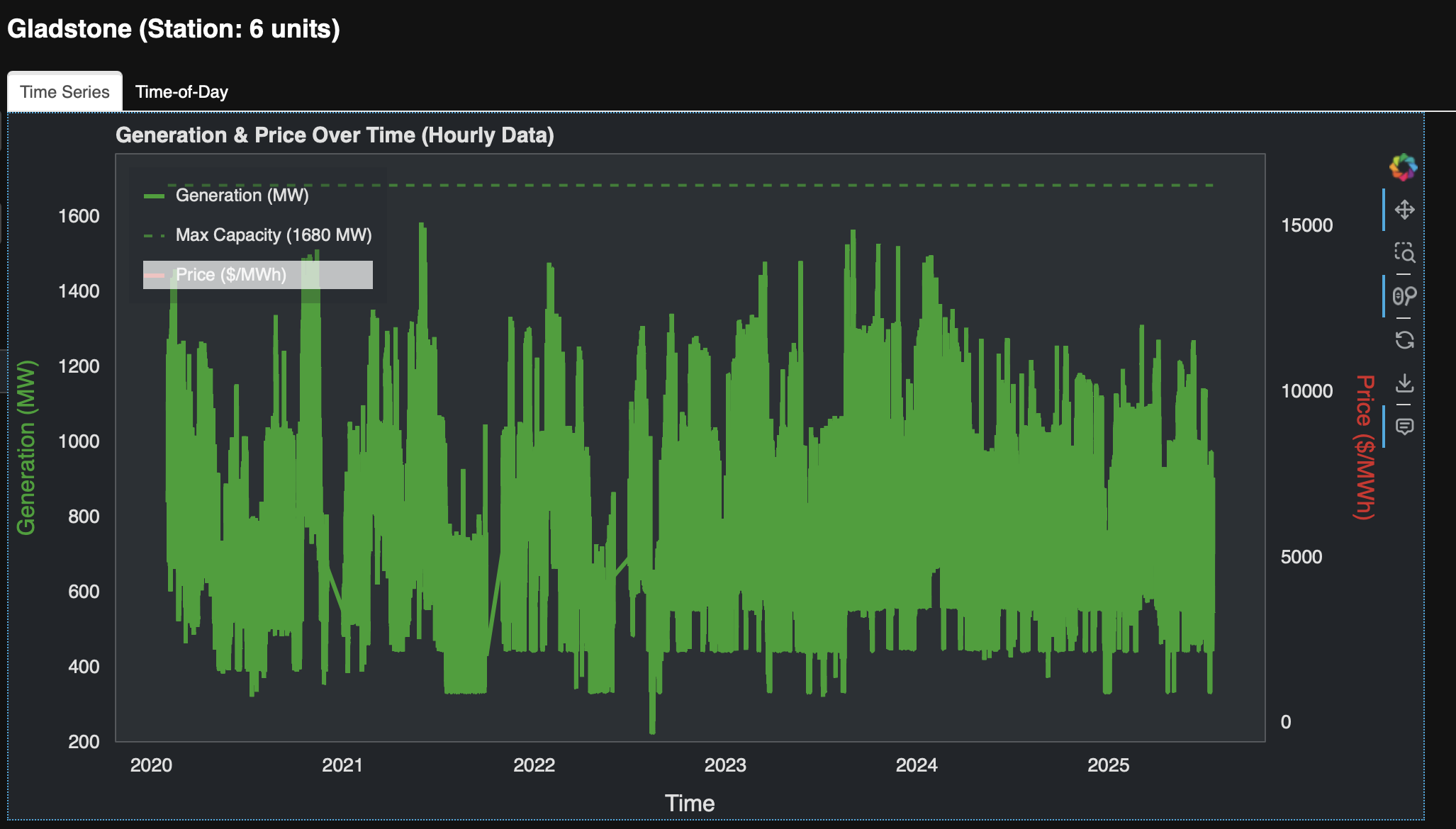Click the Bokeh logo icon
The image size is (1456, 829).
click(x=1403, y=168)
